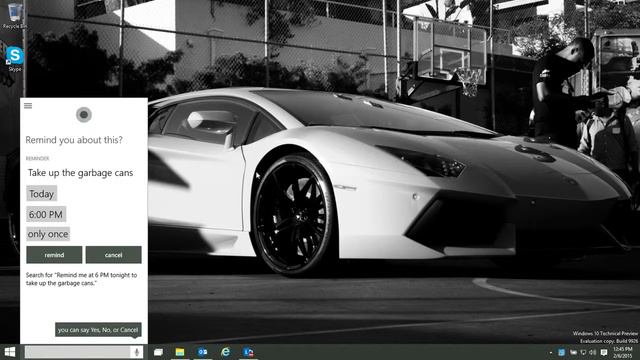640x360 pixels.
Task: Open the notifications action center icon
Action: [604, 352]
